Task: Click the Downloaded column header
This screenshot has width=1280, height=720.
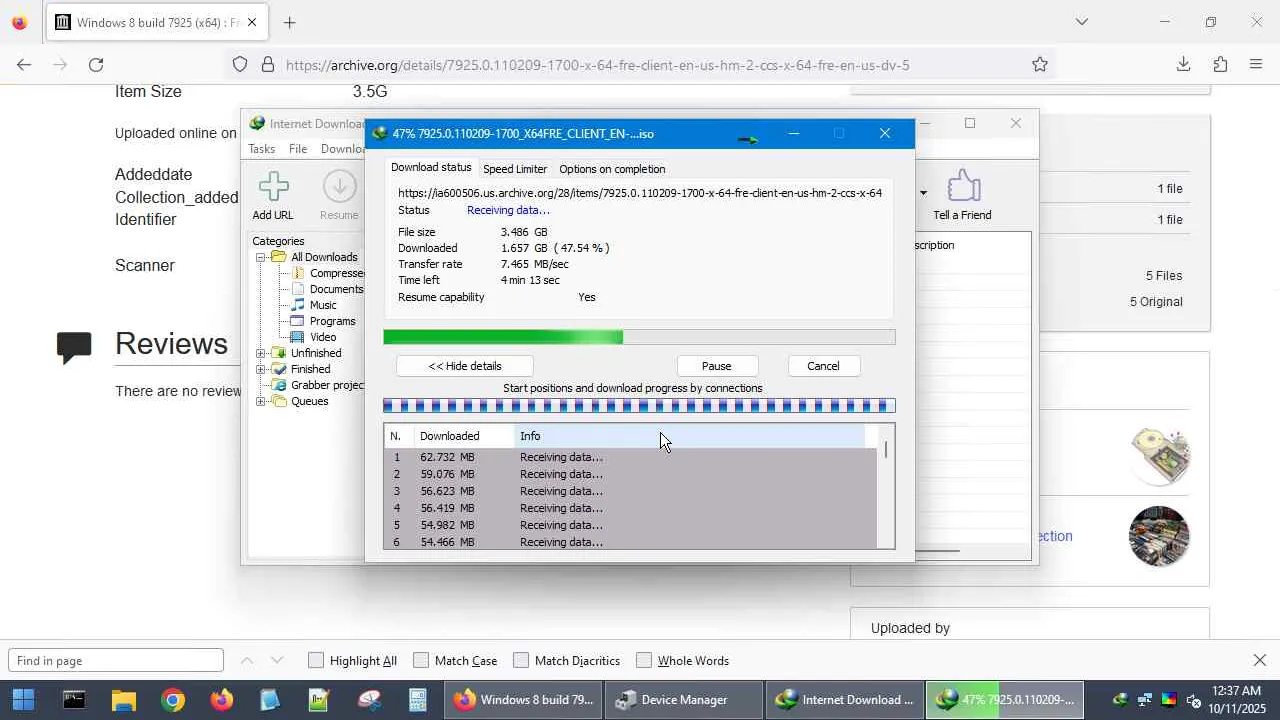Action: tap(464, 436)
